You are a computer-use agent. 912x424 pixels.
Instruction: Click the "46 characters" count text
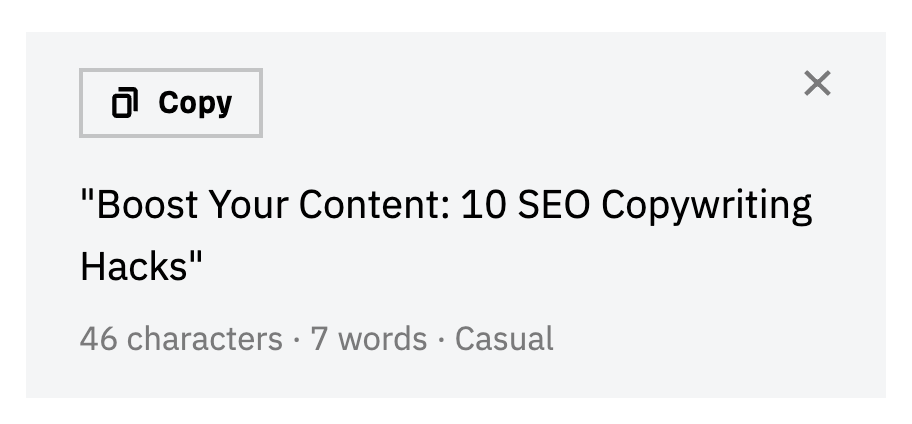[x=181, y=339]
